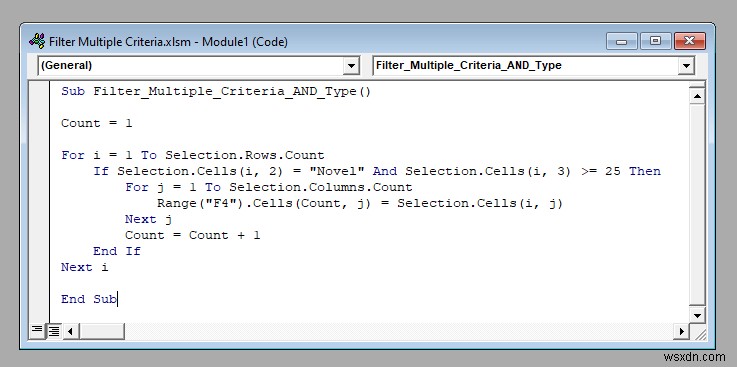Click vertical scrollbar up arrow
This screenshot has width=737, height=367.
pos(697,96)
